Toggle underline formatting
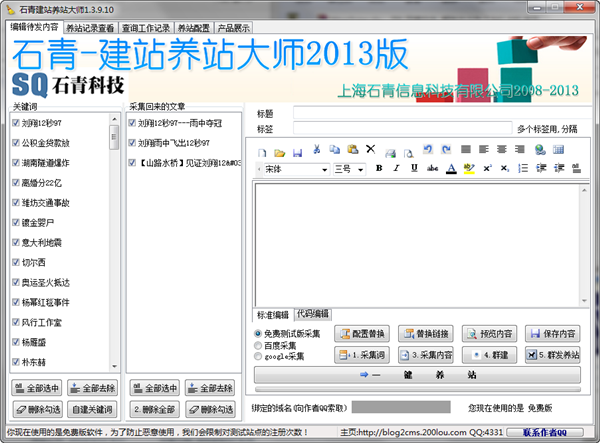Screen dimensions: 600x443 (414, 168)
